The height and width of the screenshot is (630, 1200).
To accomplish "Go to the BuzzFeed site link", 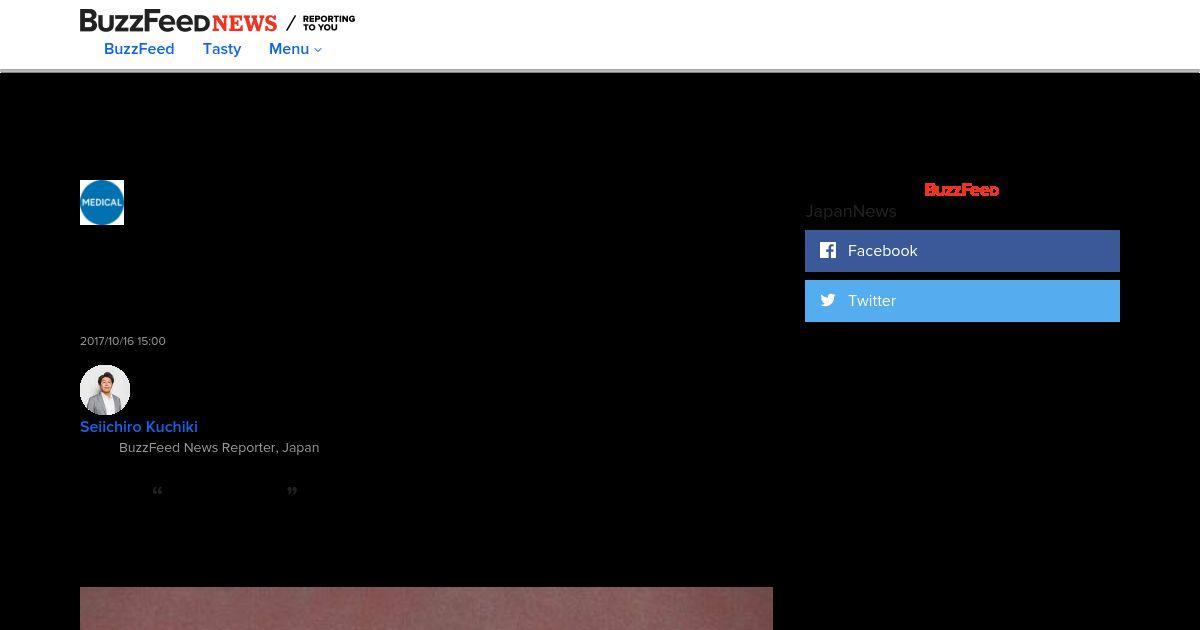I will [x=139, y=49].
